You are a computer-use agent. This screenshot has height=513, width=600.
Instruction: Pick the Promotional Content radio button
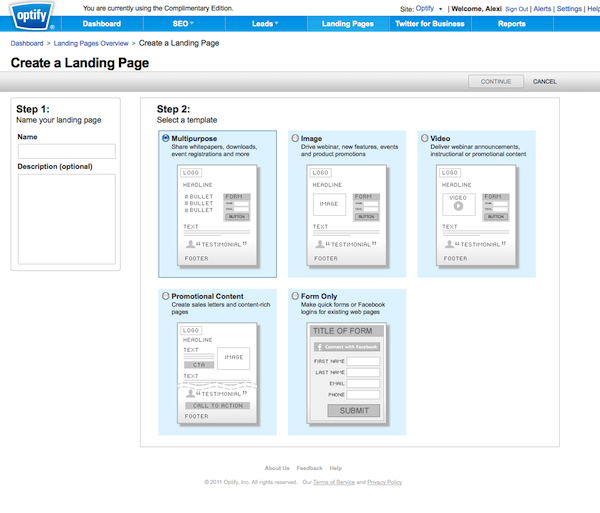click(x=166, y=296)
